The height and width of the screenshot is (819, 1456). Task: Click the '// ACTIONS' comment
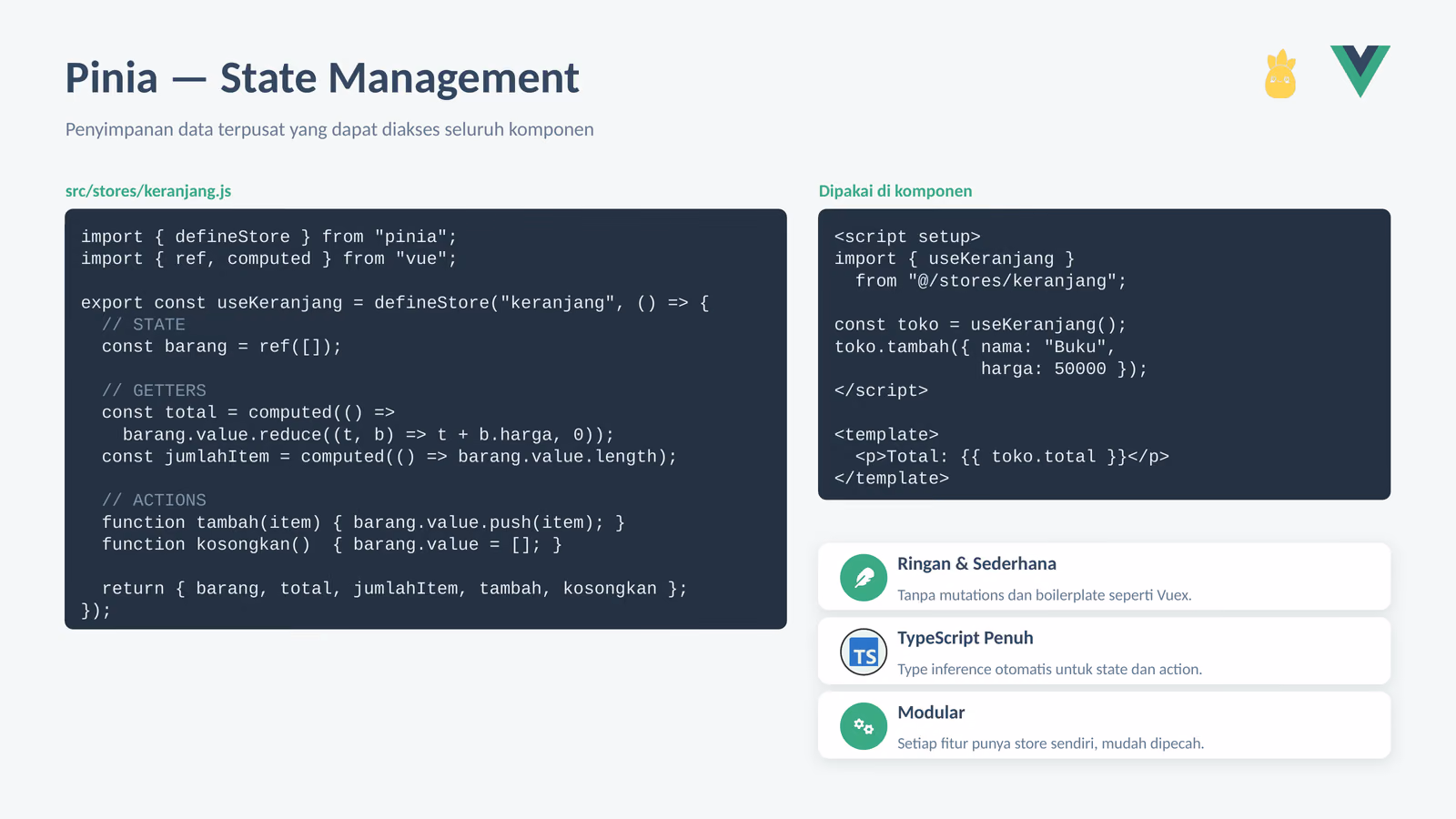154,500
